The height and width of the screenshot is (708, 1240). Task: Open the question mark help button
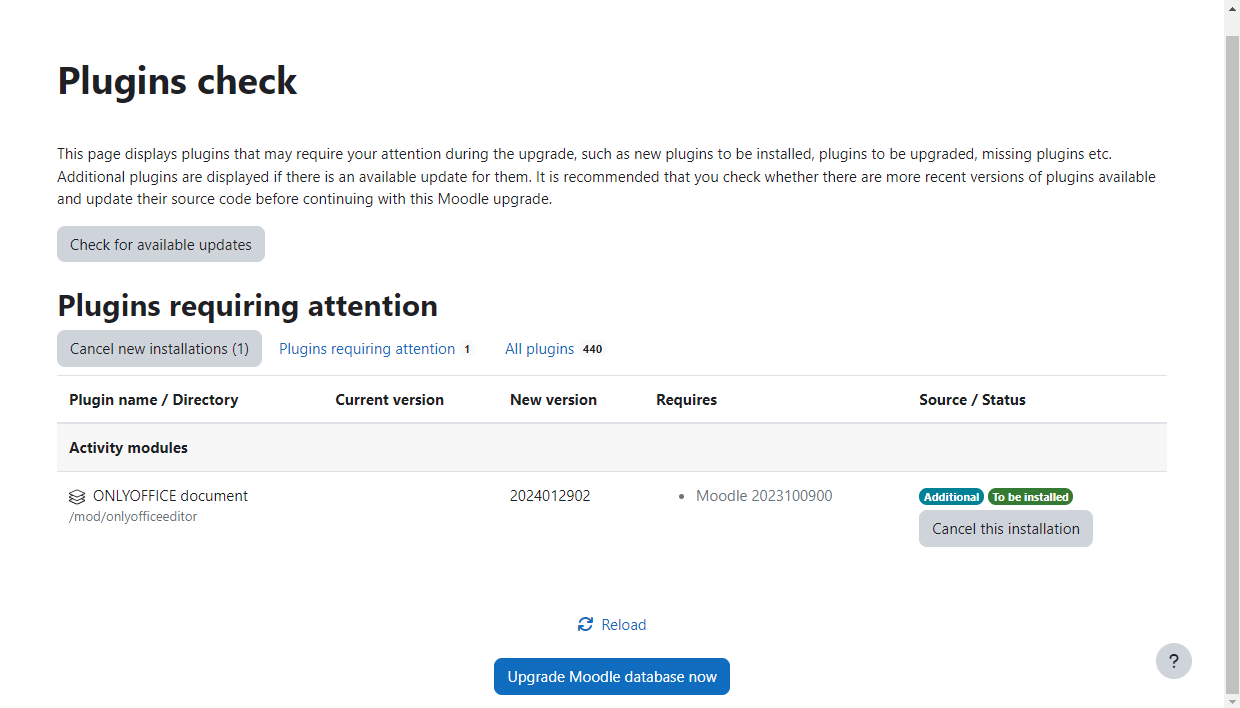tap(1173, 661)
